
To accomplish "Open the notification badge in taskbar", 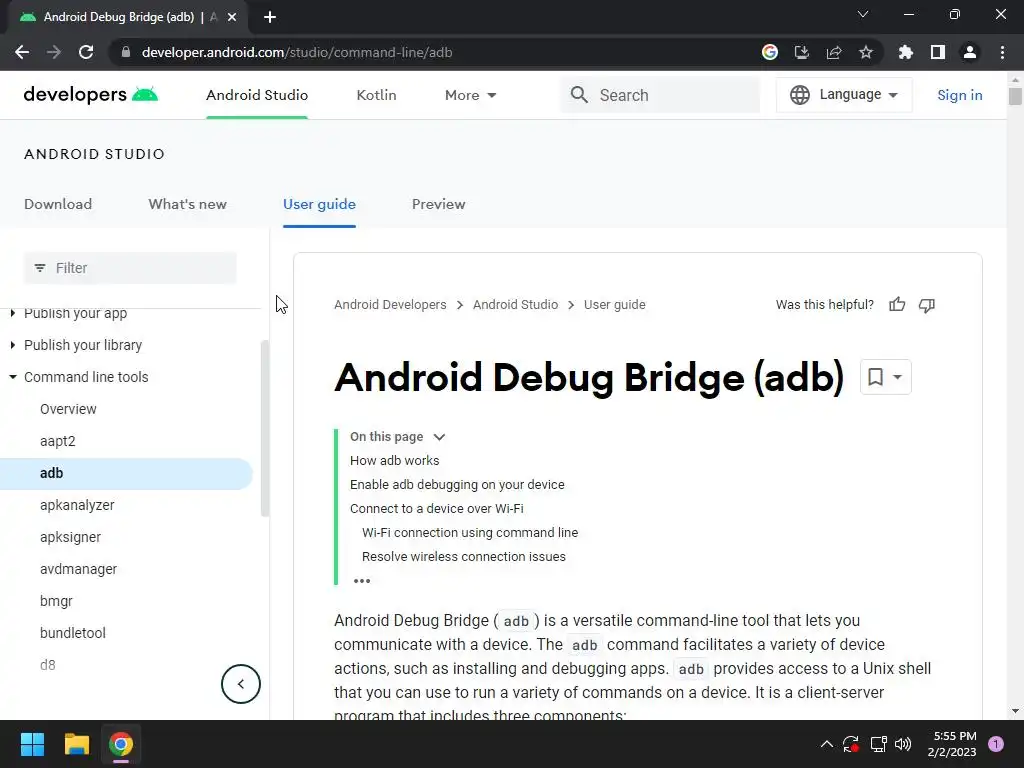I will click(x=996, y=744).
